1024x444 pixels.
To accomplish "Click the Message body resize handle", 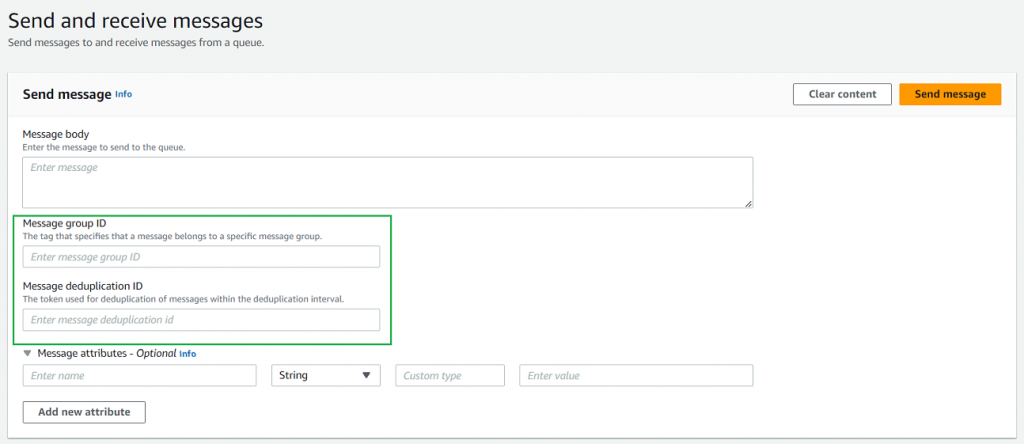I will [x=747, y=203].
